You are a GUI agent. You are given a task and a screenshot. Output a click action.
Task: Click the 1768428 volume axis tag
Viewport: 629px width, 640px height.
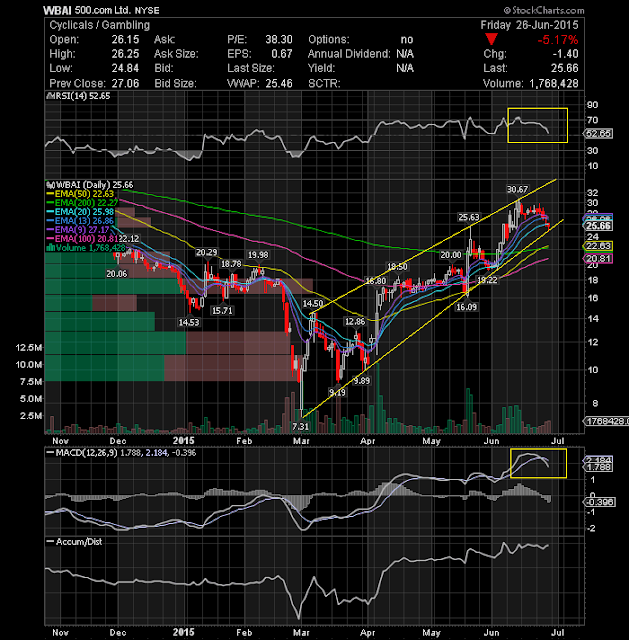(x=607, y=421)
